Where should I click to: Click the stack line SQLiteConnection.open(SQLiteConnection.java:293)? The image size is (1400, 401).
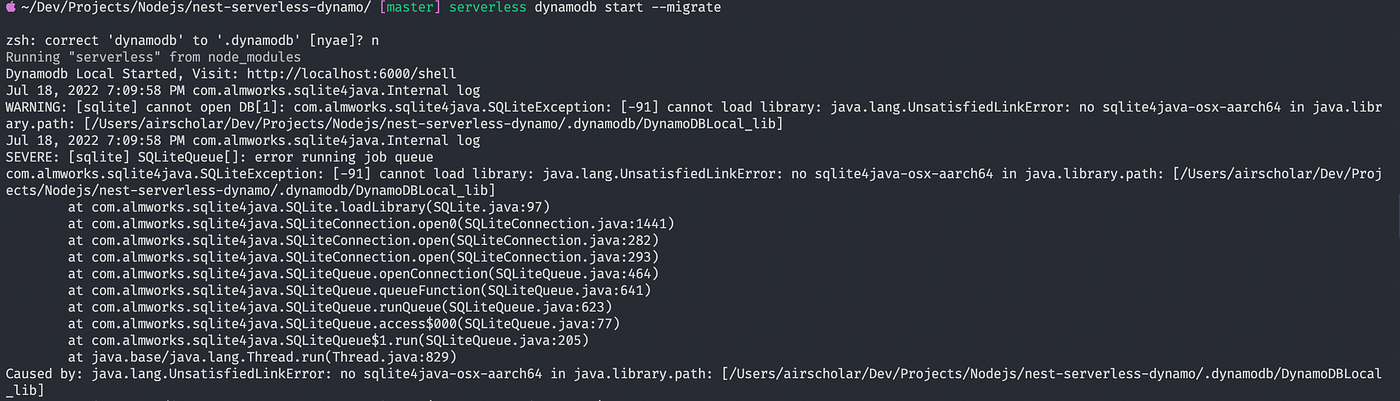point(364,256)
